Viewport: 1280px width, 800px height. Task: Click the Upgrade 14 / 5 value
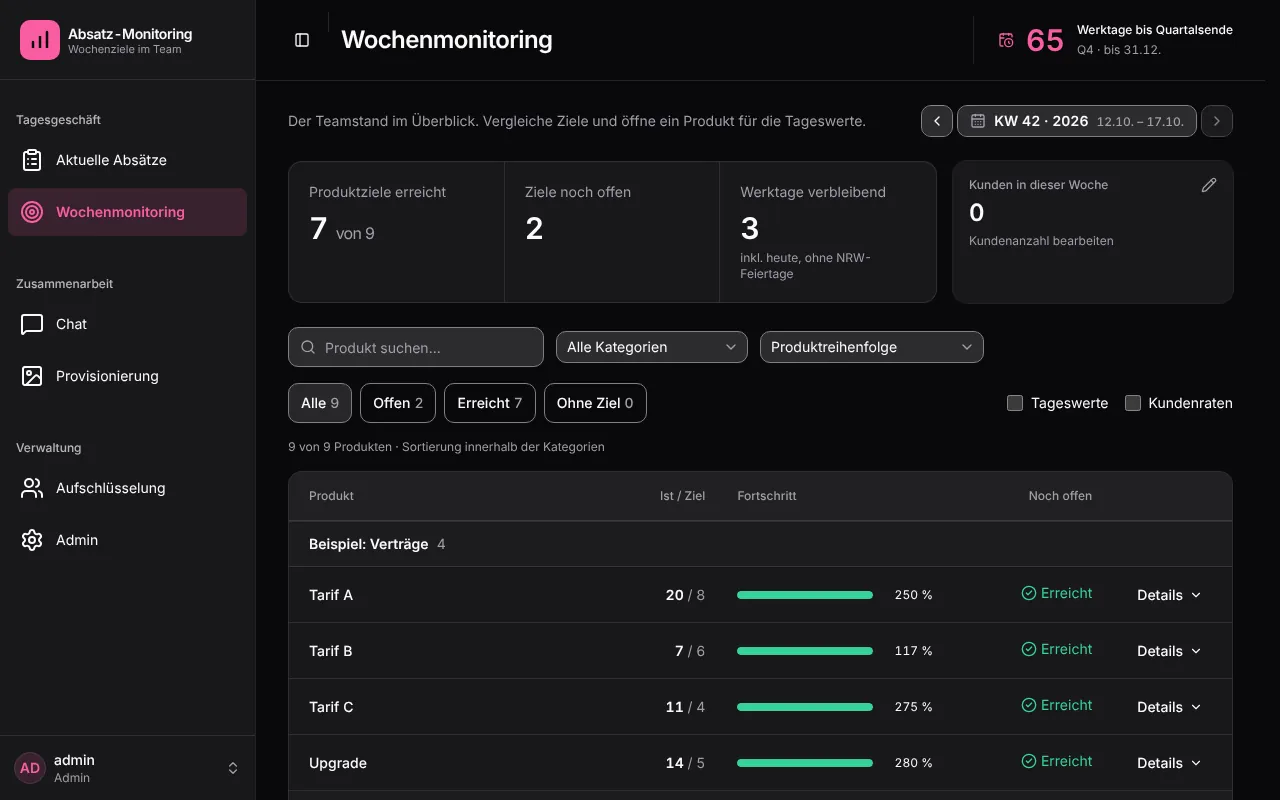tap(685, 763)
